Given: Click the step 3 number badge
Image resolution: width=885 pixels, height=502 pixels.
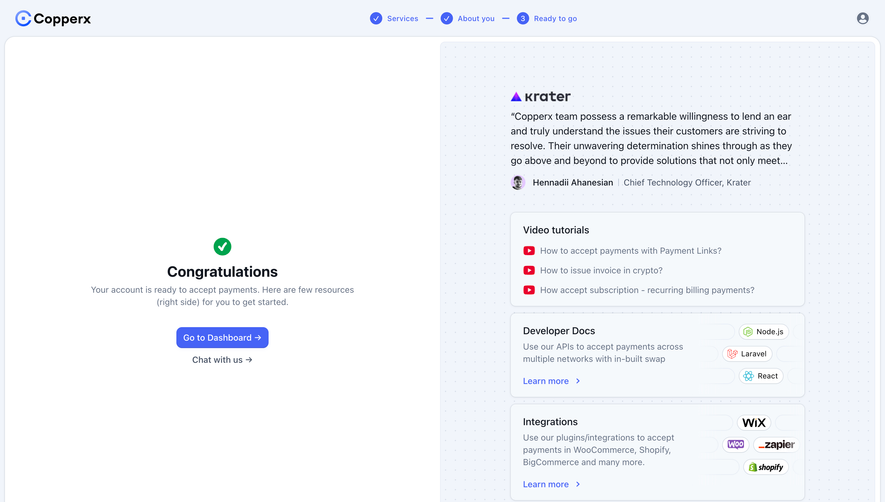Looking at the screenshot, I should (523, 19).
